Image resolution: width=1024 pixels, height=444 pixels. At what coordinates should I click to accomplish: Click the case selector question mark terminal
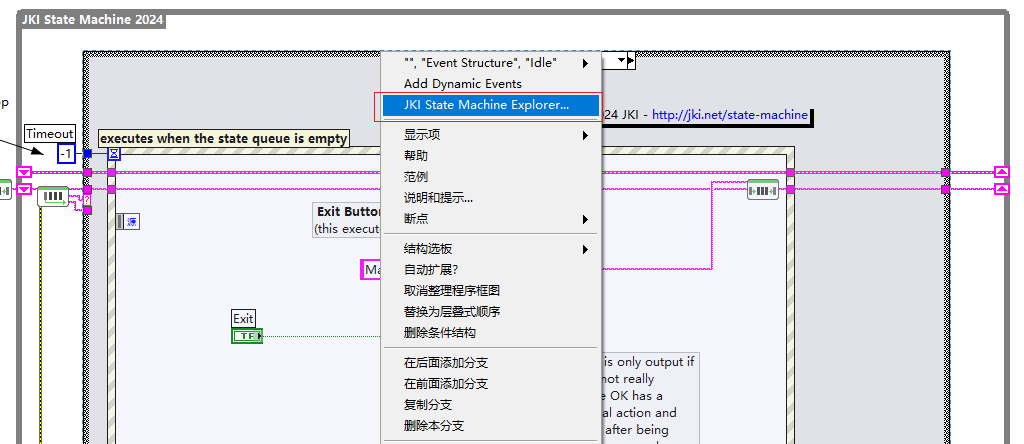click(x=88, y=200)
